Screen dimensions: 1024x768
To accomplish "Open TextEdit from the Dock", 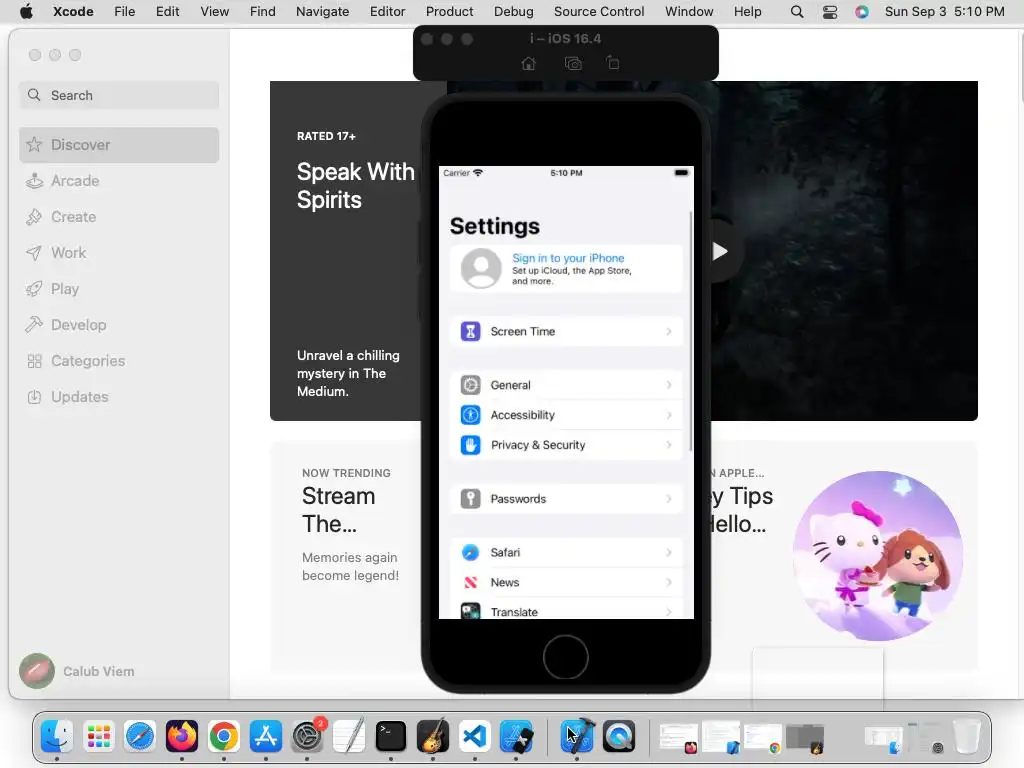I will [349, 737].
